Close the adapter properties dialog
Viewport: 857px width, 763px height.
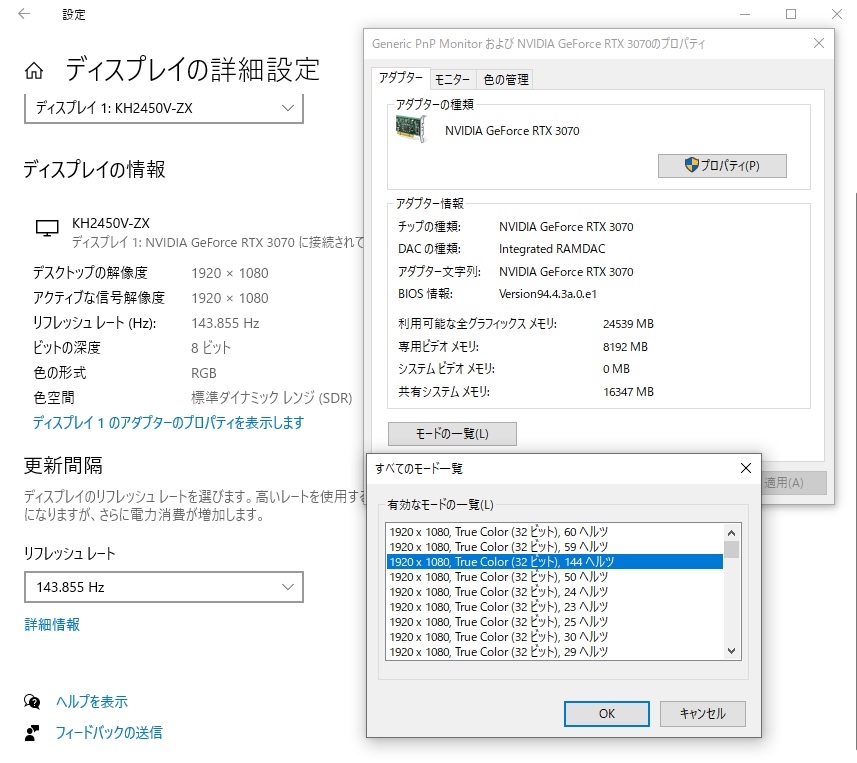(818, 43)
